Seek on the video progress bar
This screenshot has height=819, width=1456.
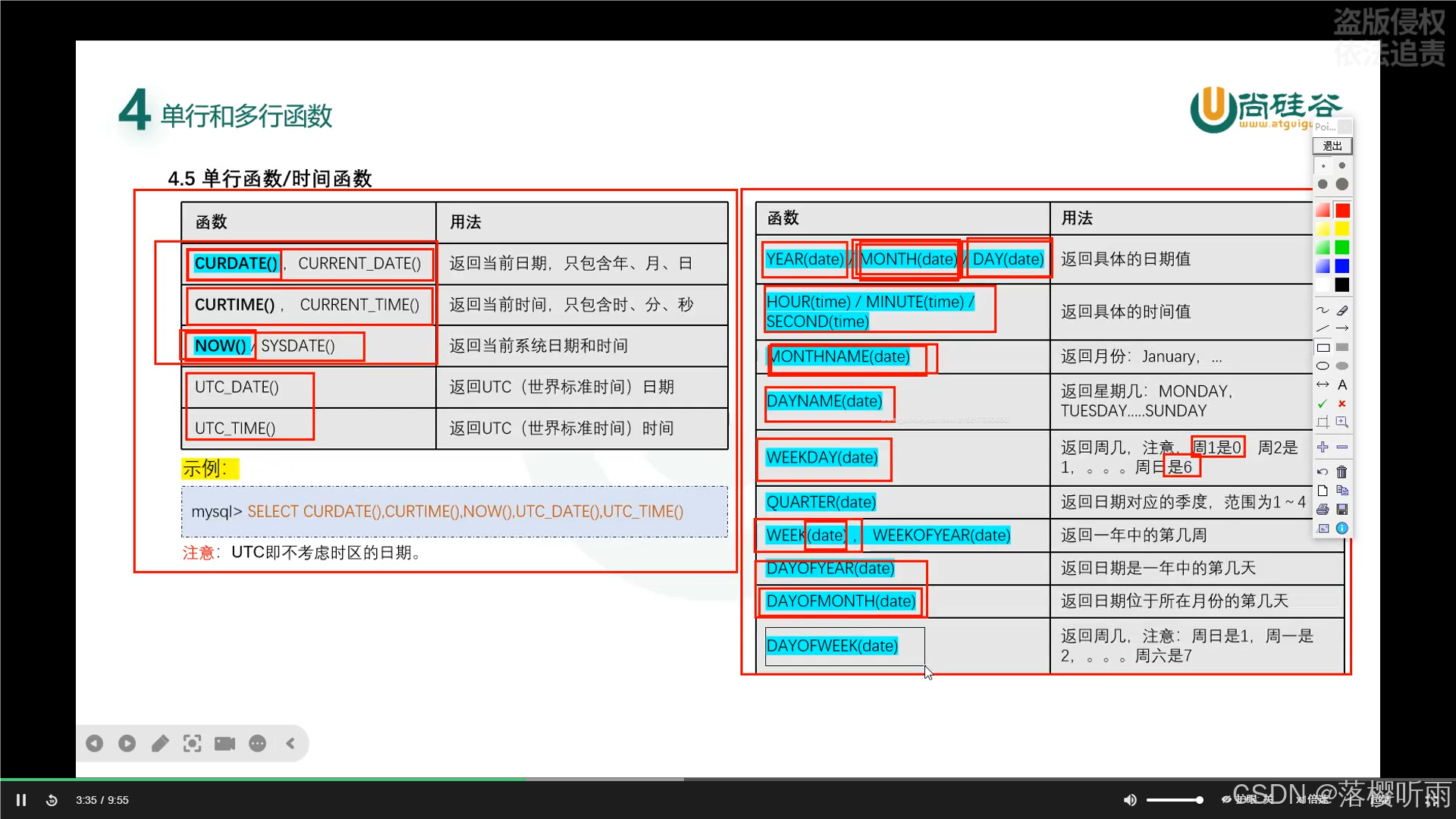pyautogui.click(x=728, y=779)
